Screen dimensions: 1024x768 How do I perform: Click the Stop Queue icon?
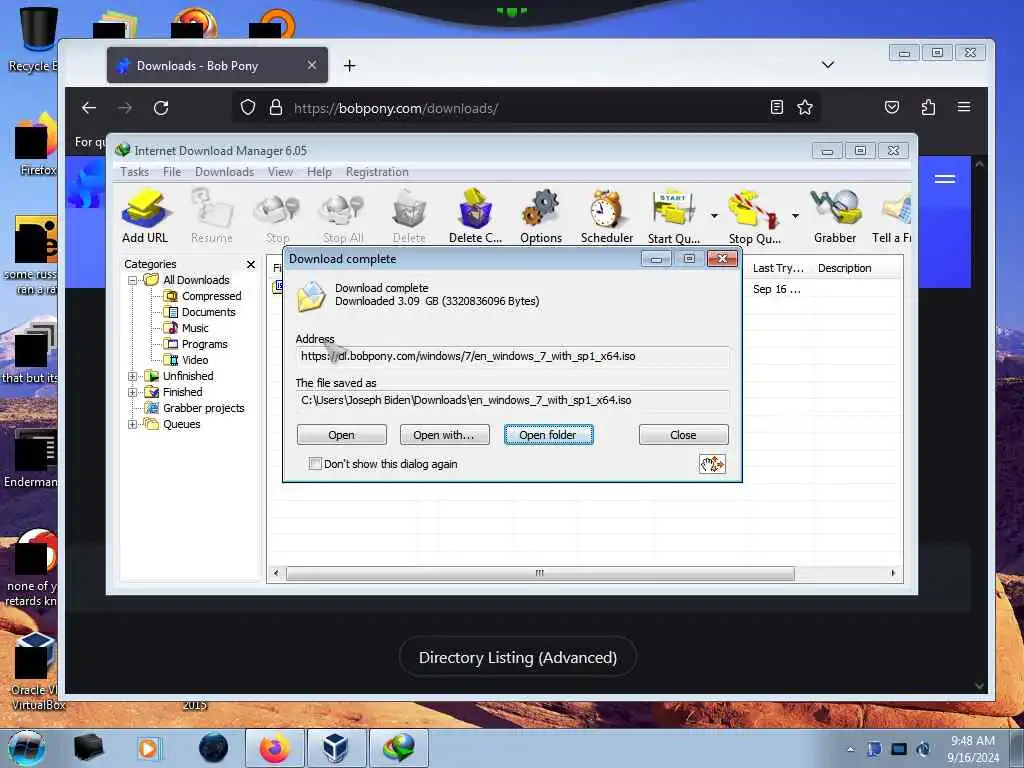(754, 216)
